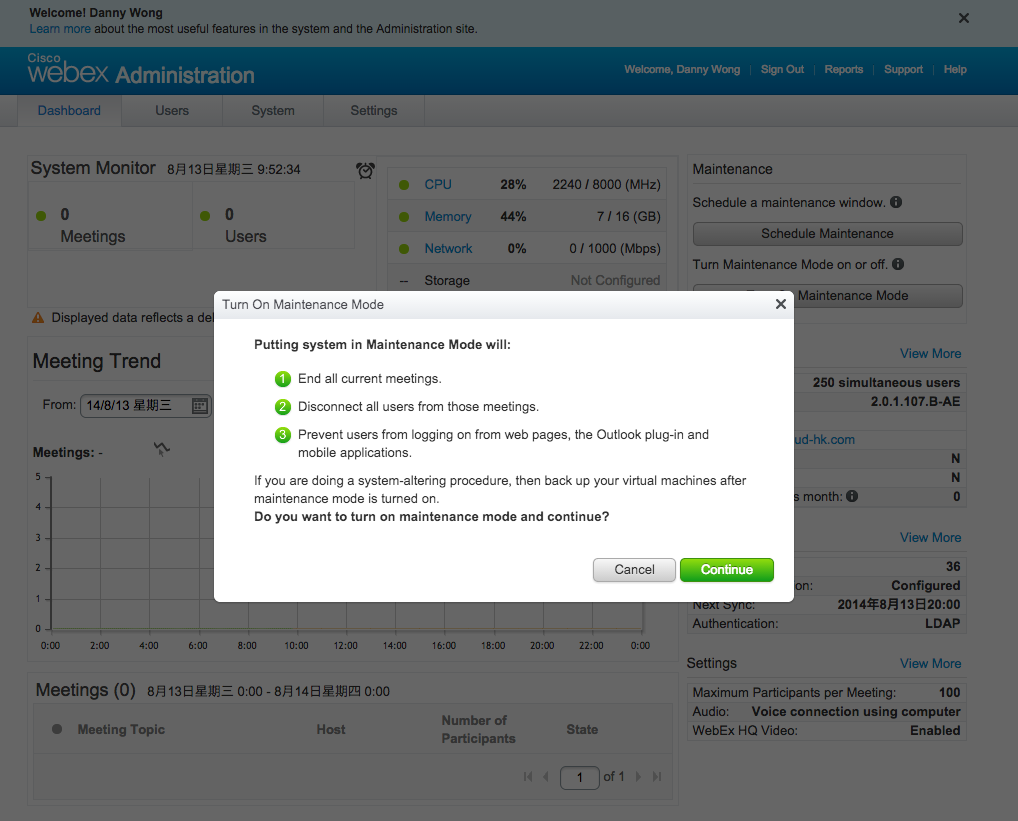Open the Reports menu item
1018x821 pixels.
click(844, 69)
